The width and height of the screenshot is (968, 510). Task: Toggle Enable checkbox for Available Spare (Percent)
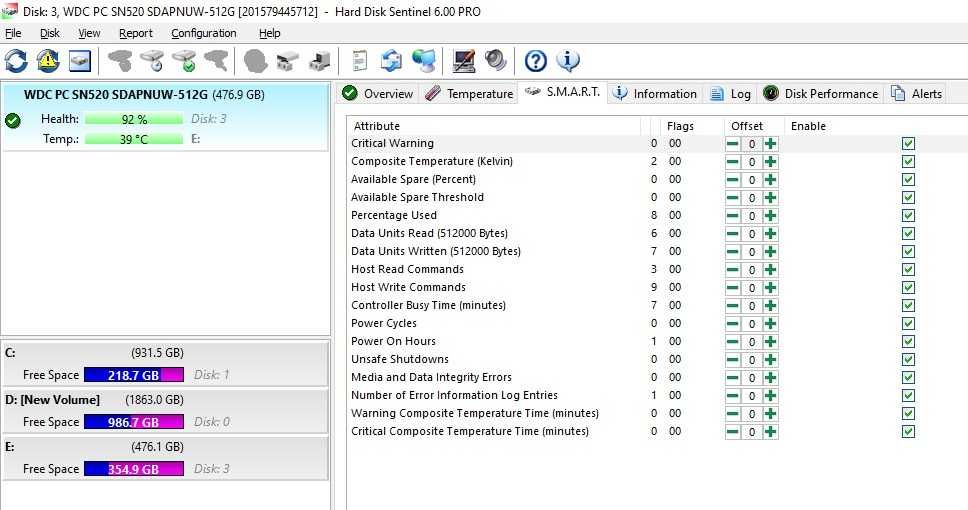(x=908, y=180)
